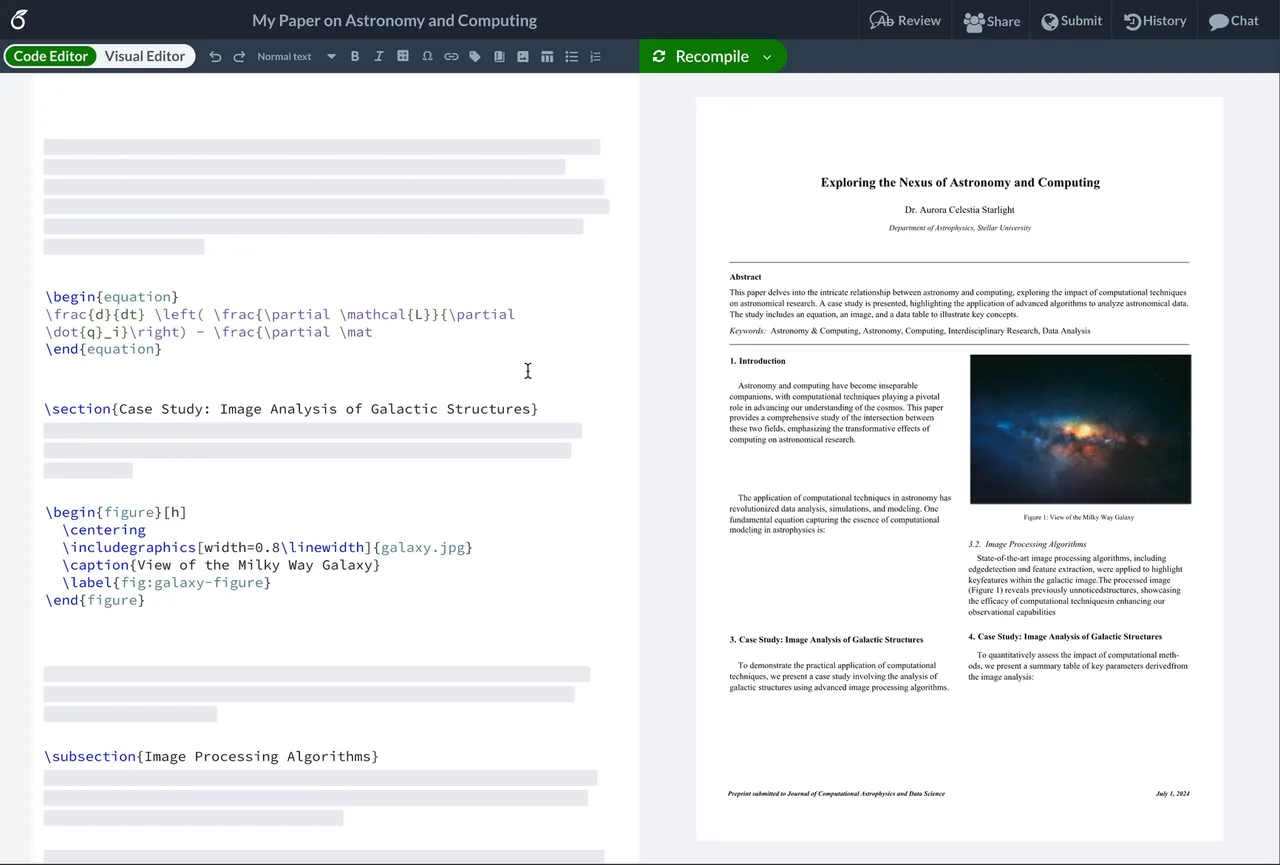Open the Review panel
Image resolution: width=1280 pixels, height=865 pixels.
(x=905, y=21)
